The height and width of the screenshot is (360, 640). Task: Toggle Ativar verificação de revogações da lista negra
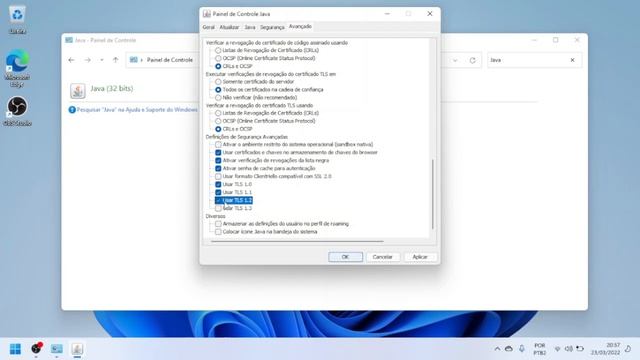point(218,160)
